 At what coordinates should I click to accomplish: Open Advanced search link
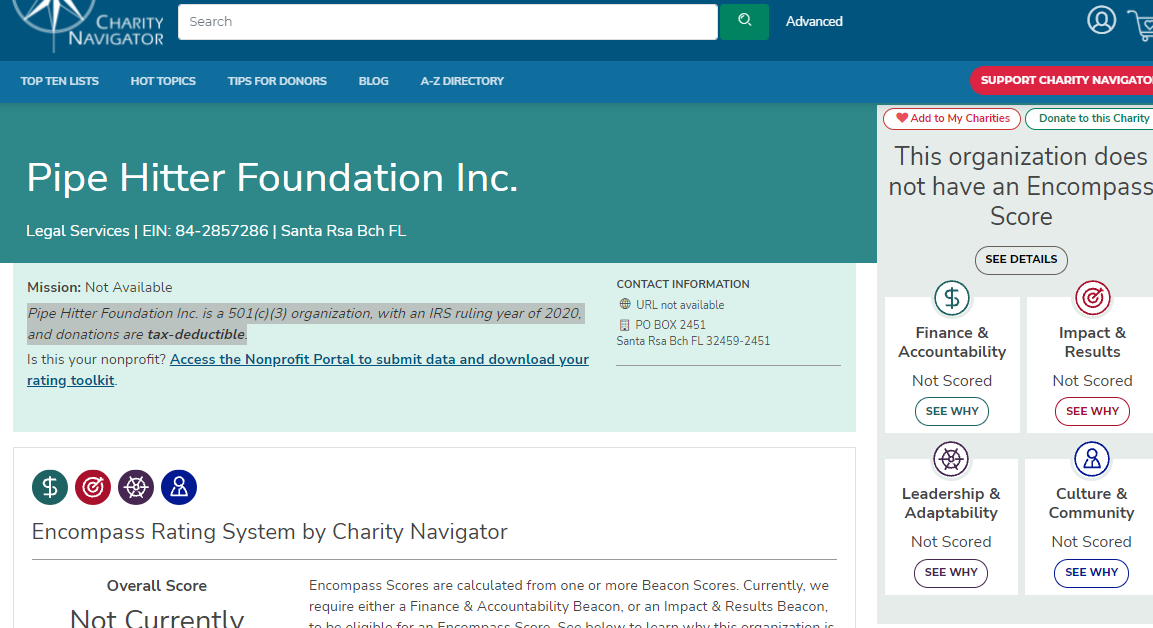(814, 21)
